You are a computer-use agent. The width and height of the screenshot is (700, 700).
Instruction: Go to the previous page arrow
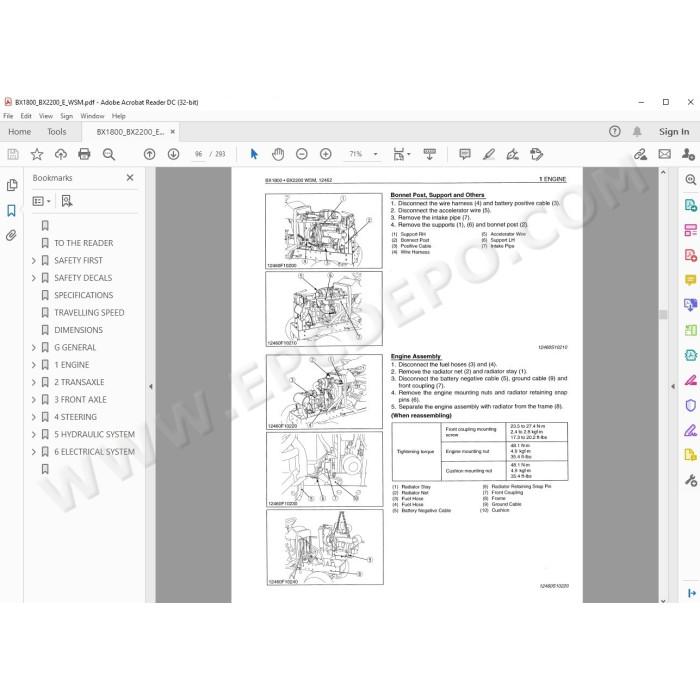click(x=150, y=154)
